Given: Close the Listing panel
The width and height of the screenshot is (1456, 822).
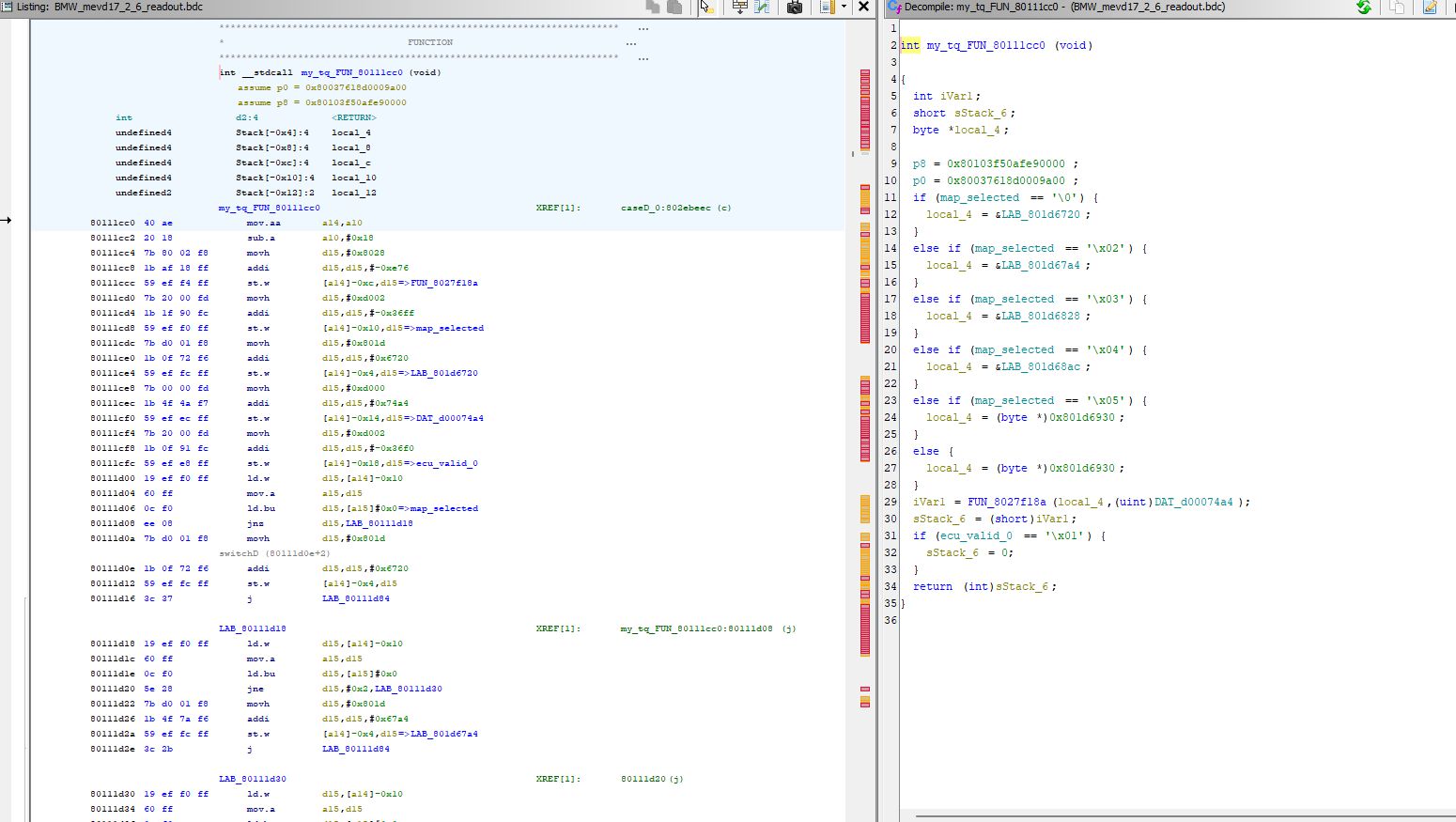Looking at the screenshot, I should click(x=863, y=8).
